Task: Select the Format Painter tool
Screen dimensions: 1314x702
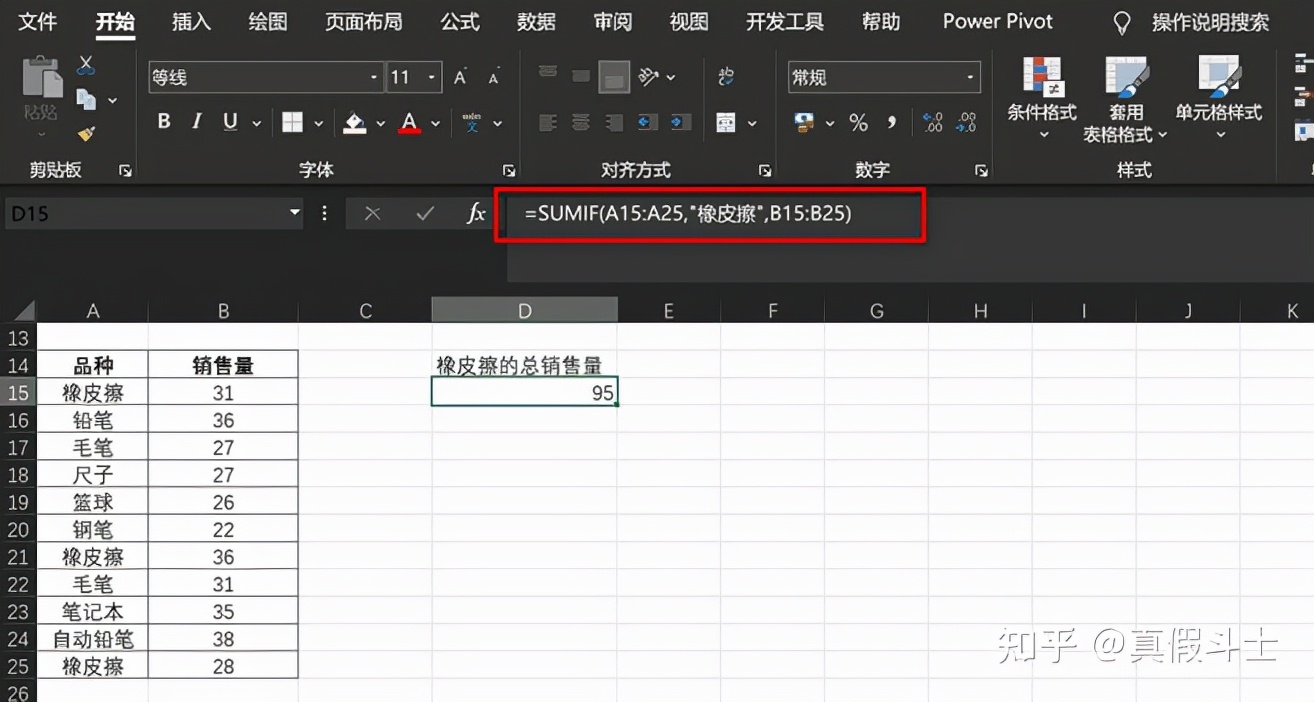Action: (87, 134)
